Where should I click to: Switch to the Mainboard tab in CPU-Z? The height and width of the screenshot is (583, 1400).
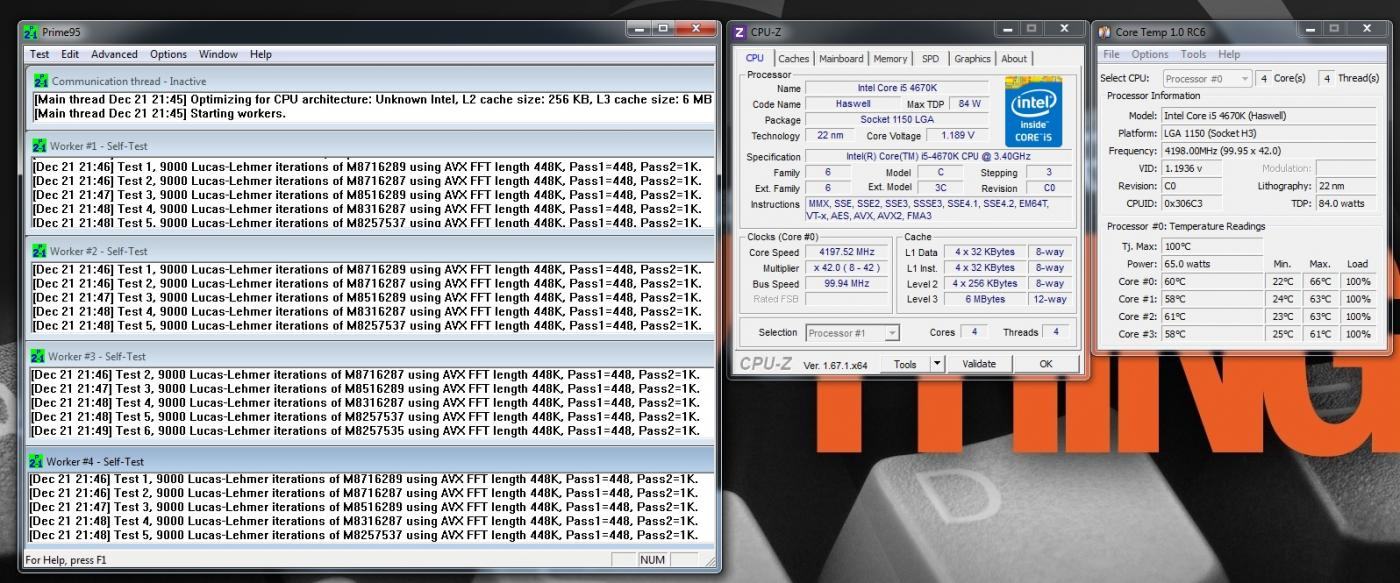842,59
